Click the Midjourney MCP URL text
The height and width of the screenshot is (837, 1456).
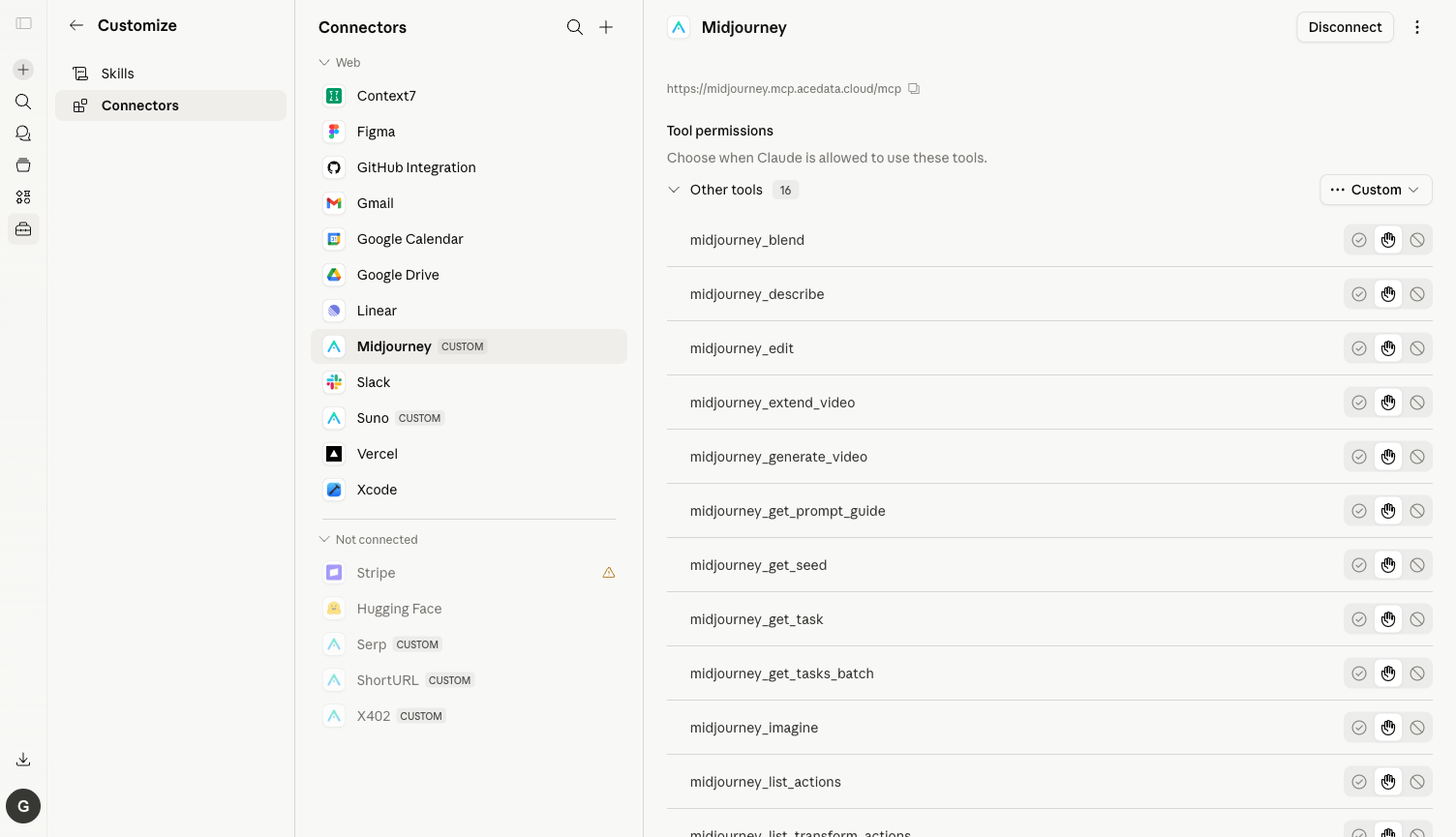pyautogui.click(x=784, y=89)
